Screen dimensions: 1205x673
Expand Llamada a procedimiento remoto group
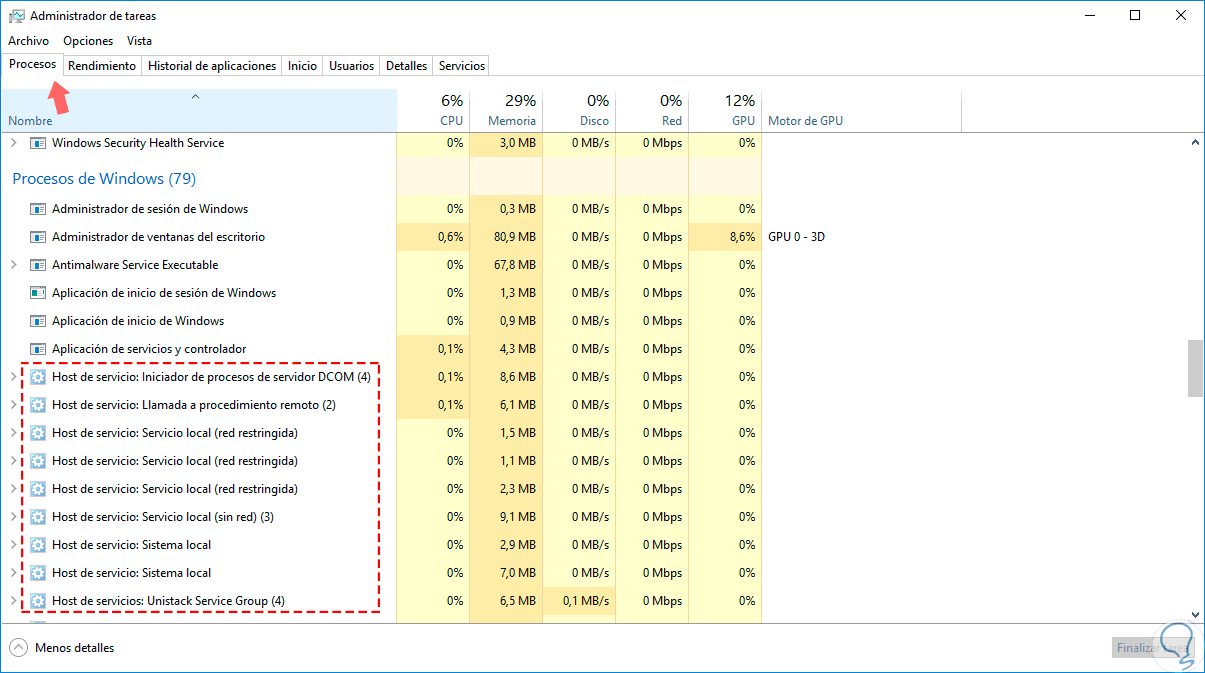point(14,405)
